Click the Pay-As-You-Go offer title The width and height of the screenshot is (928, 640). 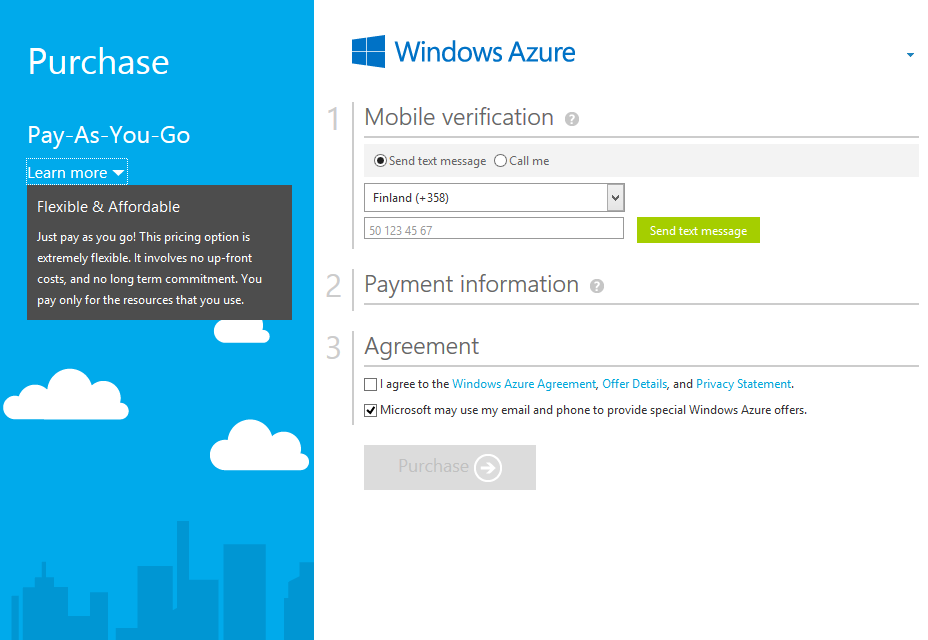(x=109, y=135)
